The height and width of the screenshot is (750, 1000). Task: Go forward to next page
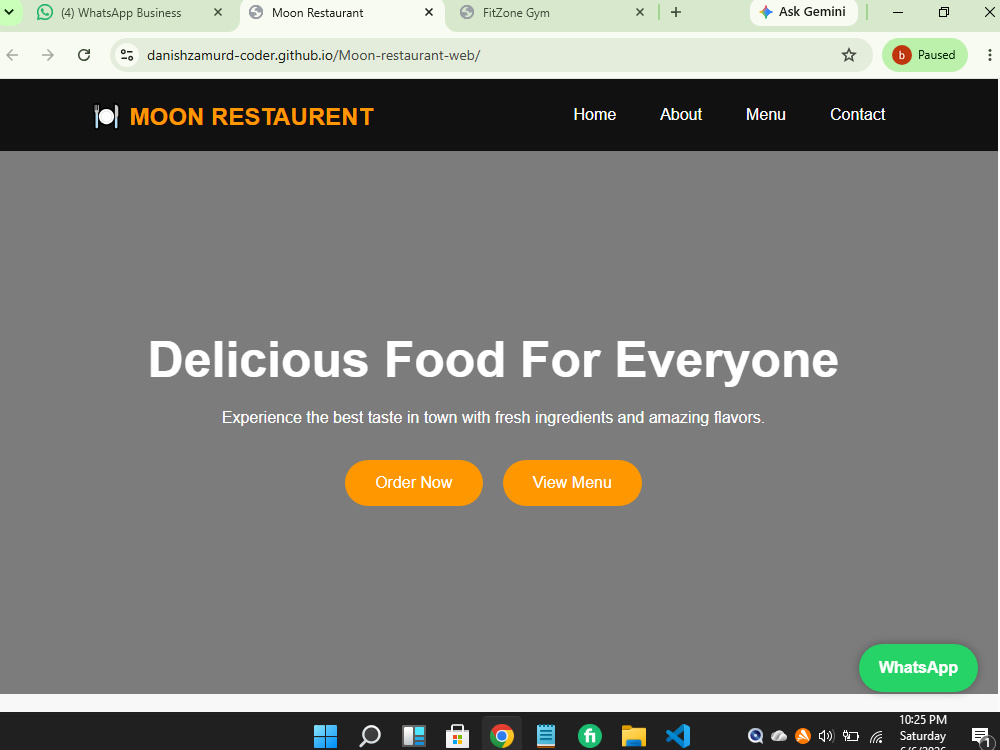[x=48, y=55]
